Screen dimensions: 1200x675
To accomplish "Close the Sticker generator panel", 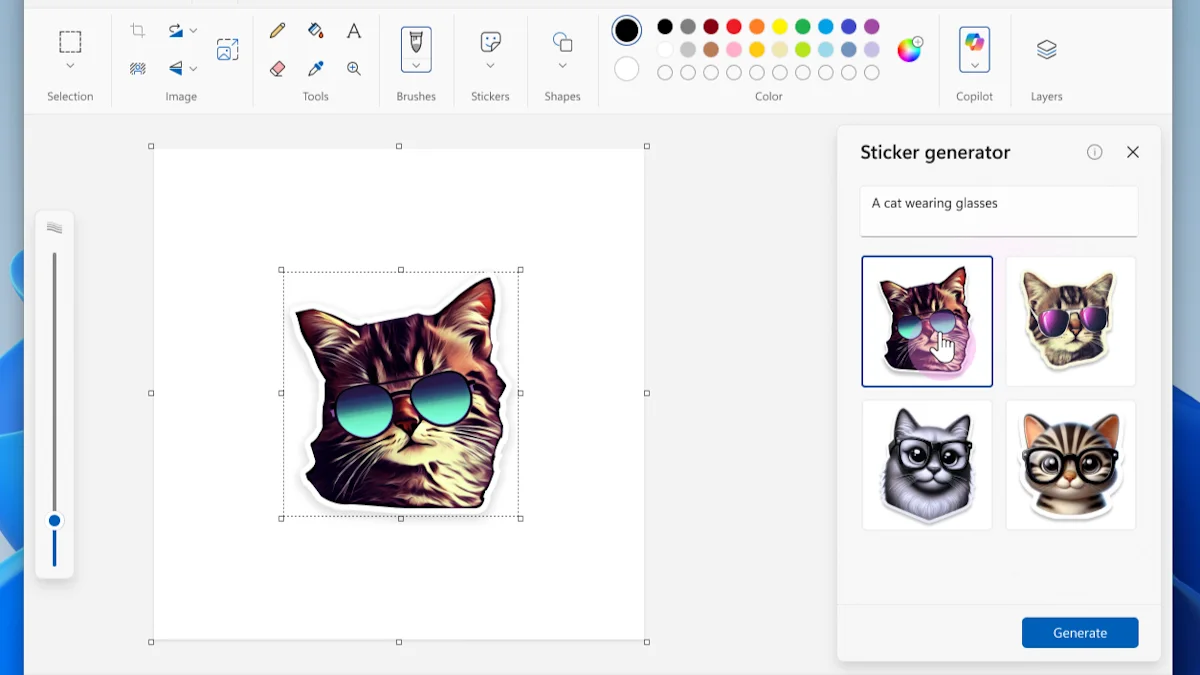I will pos(1133,152).
